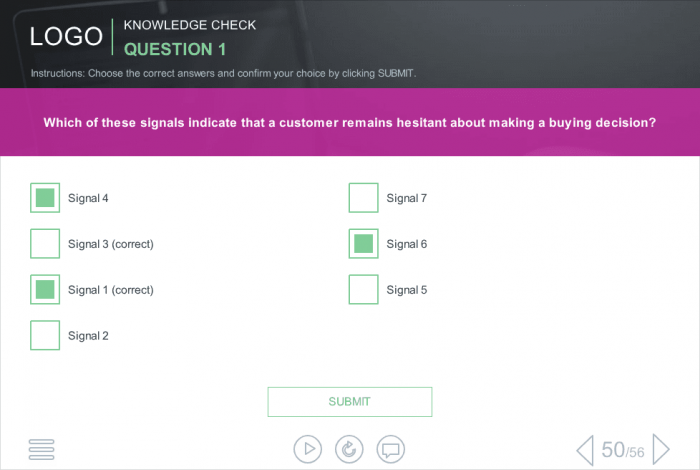Image resolution: width=700 pixels, height=470 pixels.
Task: Click the LOGO in the header
Action: coord(66,37)
